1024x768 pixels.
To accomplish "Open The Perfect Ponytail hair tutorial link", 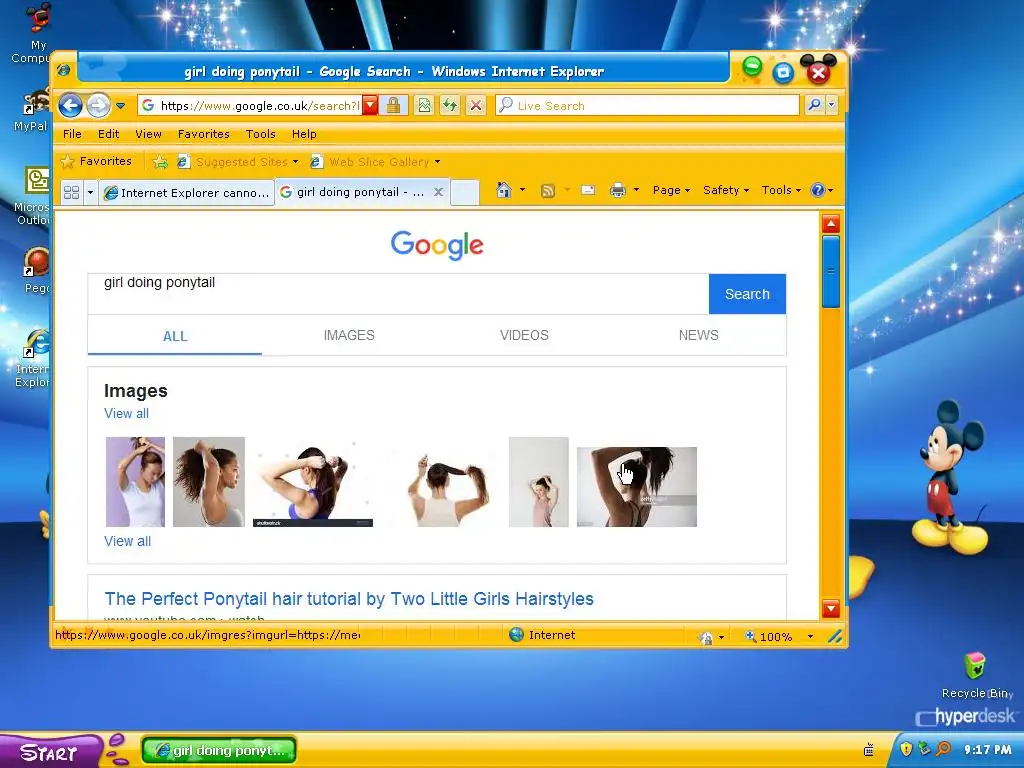I will tap(349, 599).
